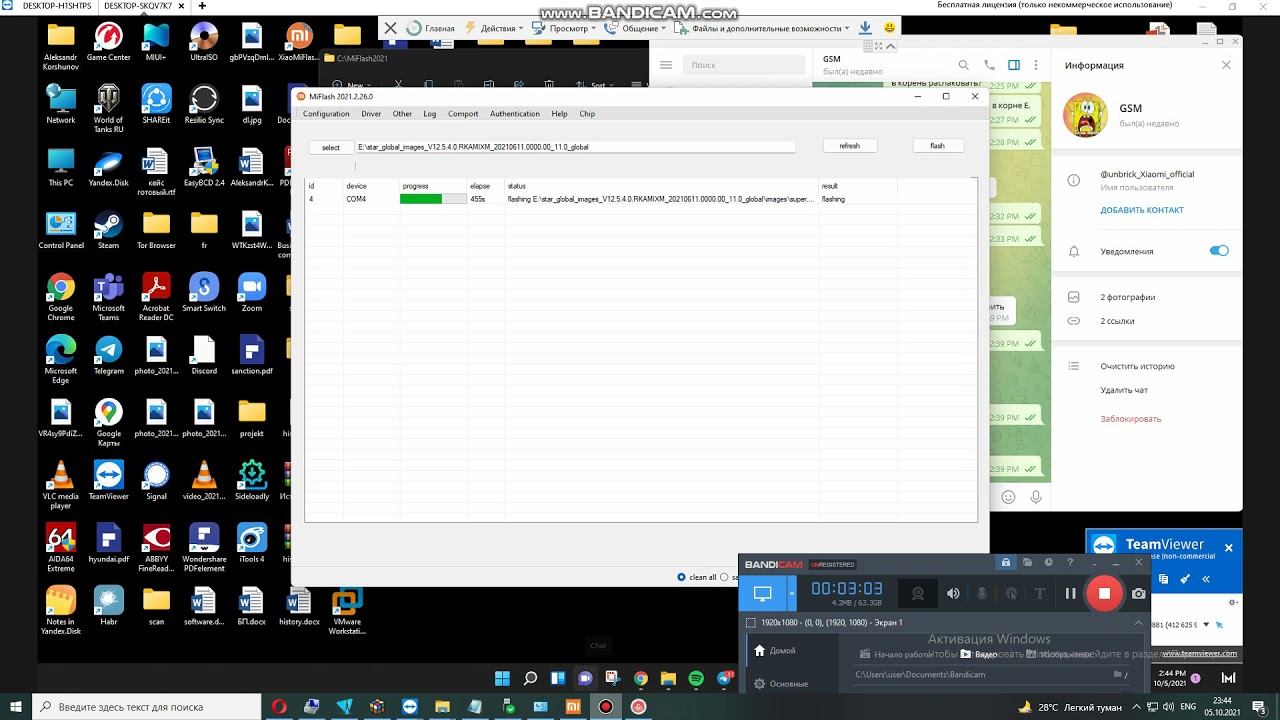Open MiFlash Driver menu
Viewport: 1280px width, 720px height.
tap(371, 114)
